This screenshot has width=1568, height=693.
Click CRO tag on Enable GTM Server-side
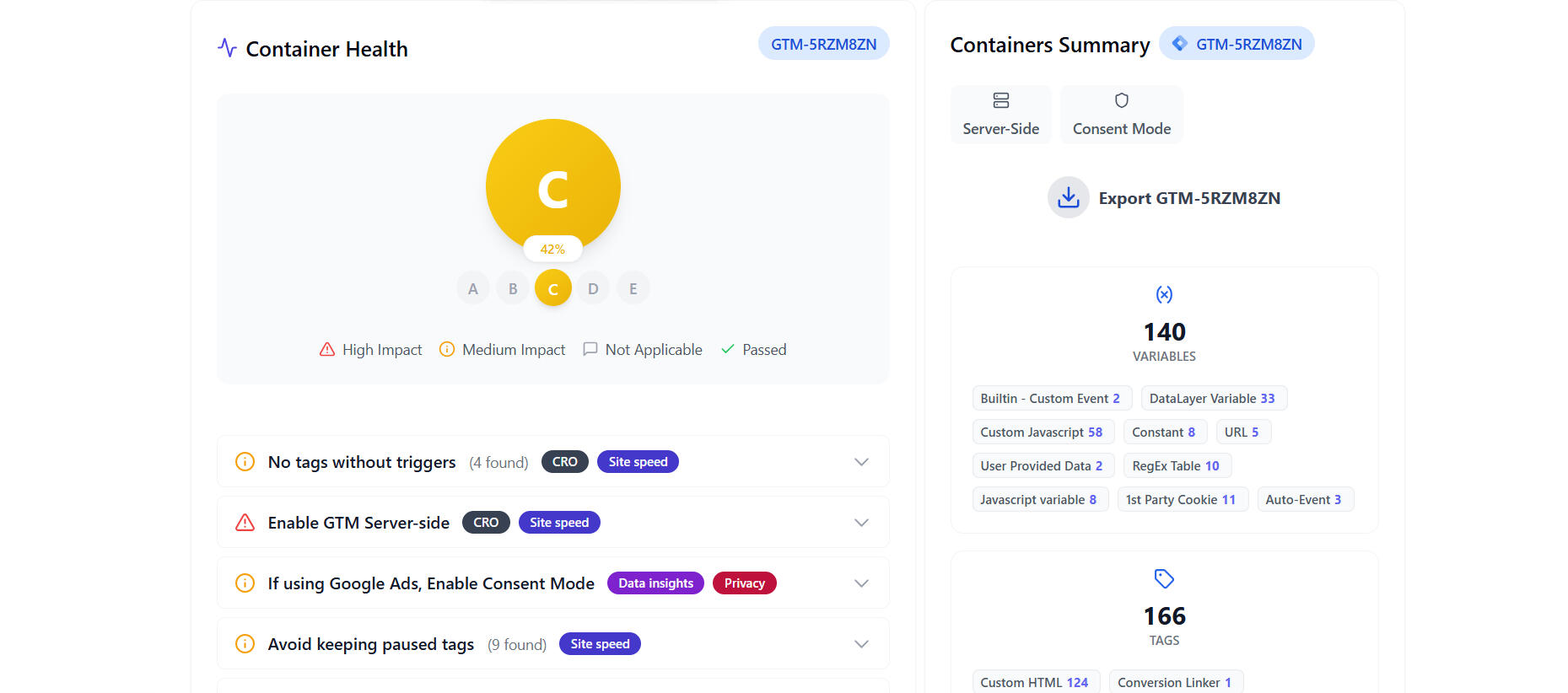pyautogui.click(x=486, y=523)
